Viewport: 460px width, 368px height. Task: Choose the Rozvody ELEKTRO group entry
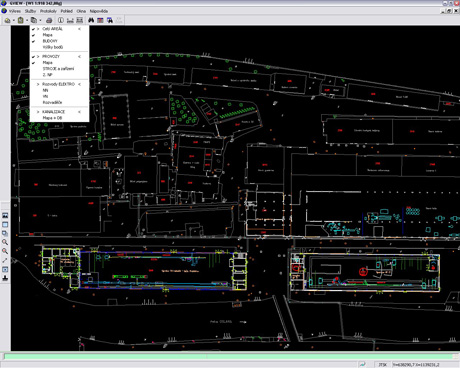coord(58,84)
